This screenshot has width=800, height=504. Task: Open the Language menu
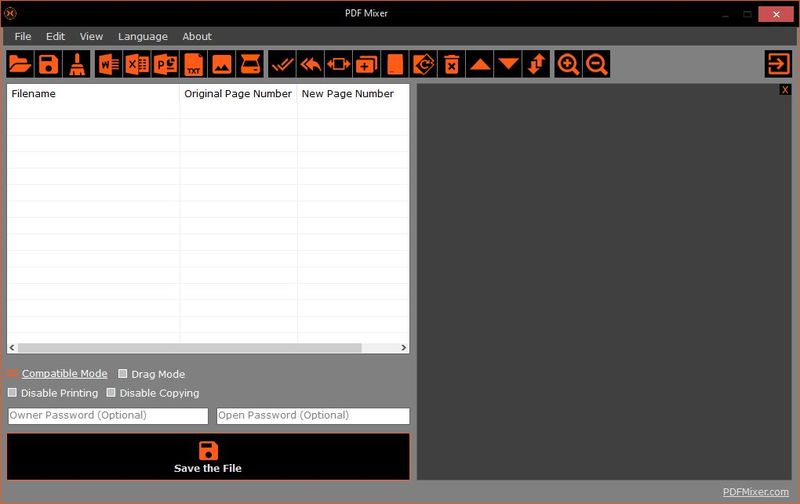tap(143, 36)
